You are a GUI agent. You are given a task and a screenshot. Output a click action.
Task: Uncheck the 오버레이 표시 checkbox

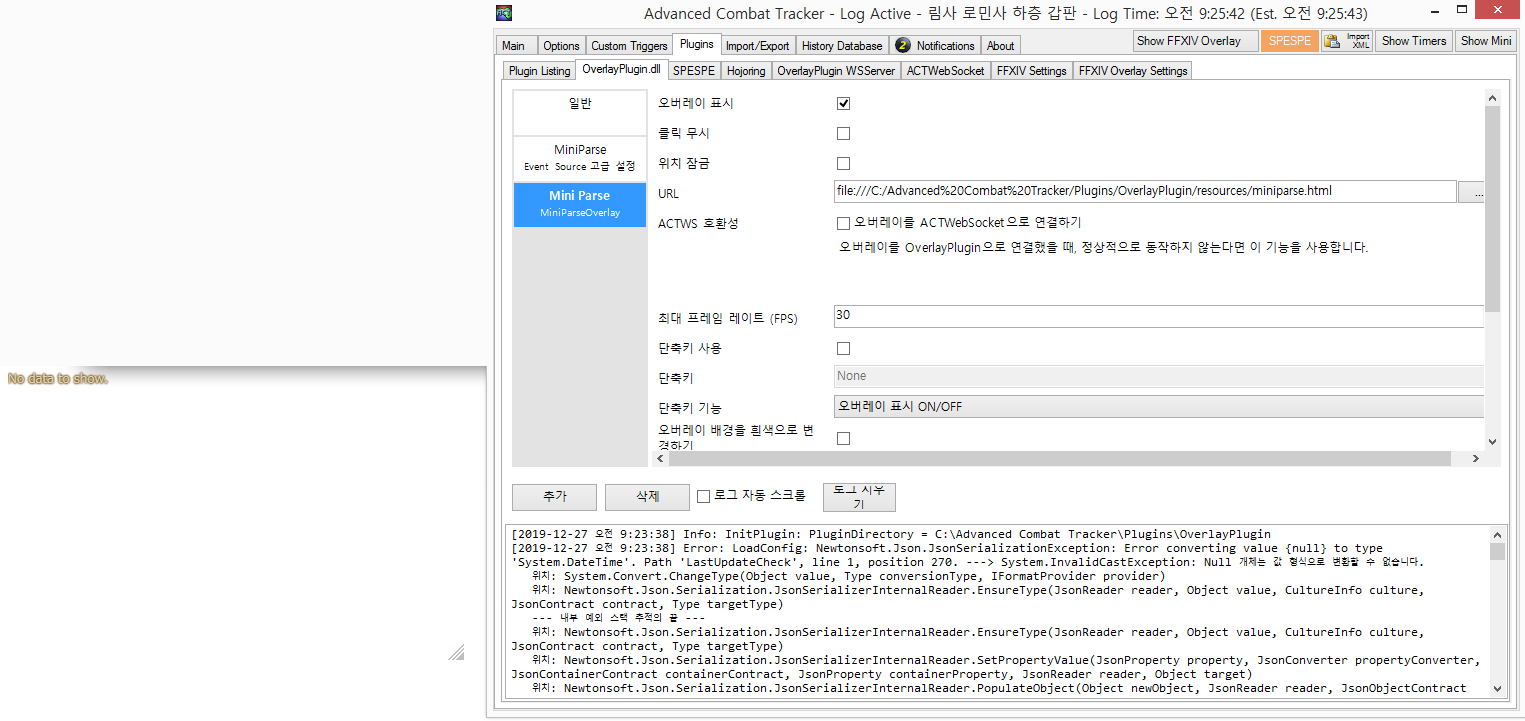(x=843, y=103)
